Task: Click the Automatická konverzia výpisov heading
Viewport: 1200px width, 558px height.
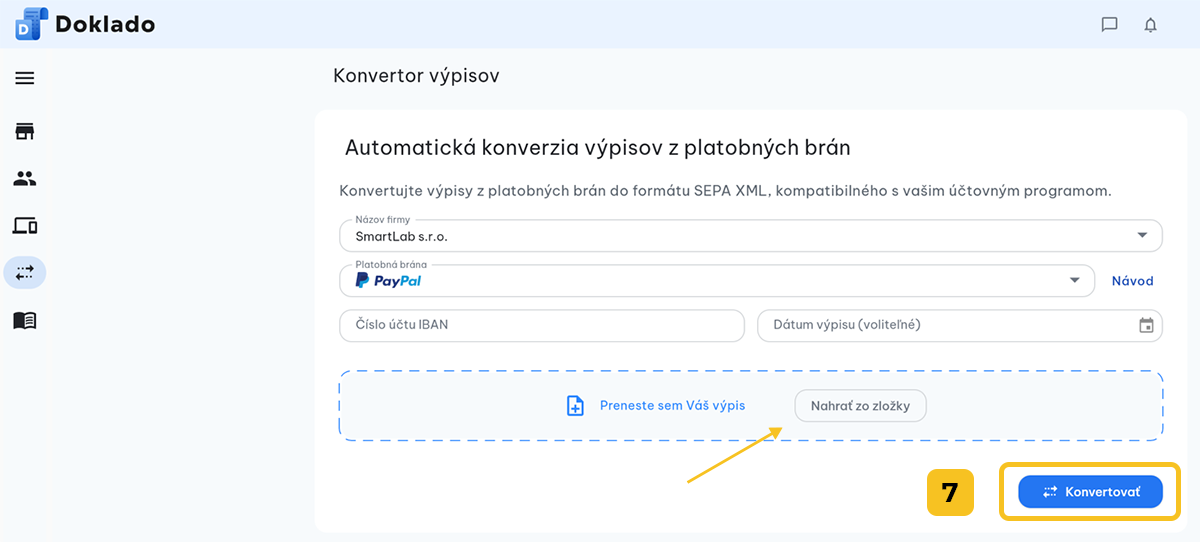Action: pyautogui.click(x=598, y=148)
